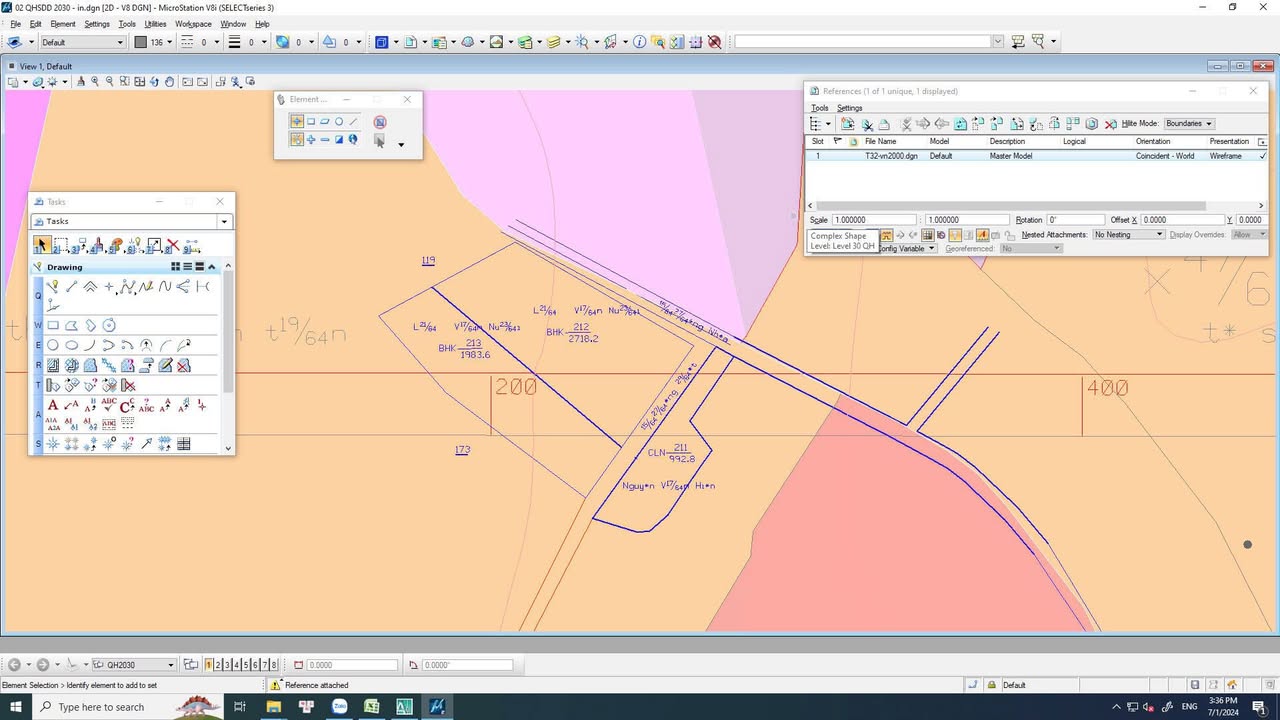1280x720 pixels.
Task: Click the active color 136 swatch
Action: pos(141,42)
